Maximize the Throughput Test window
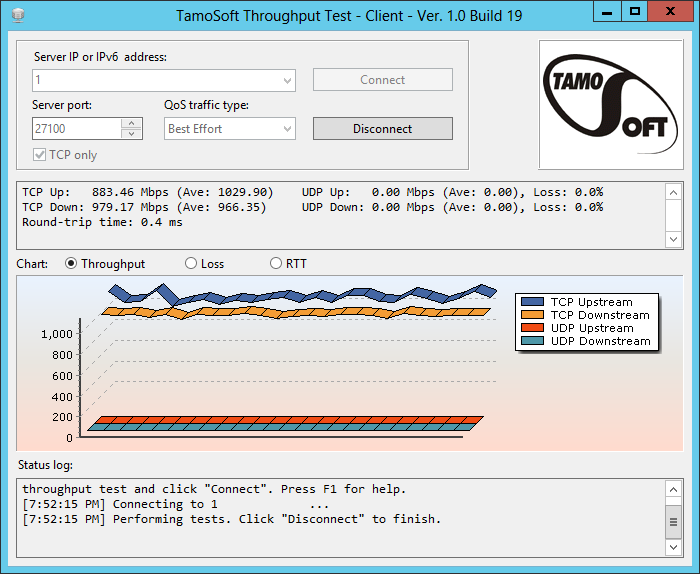The width and height of the screenshot is (700, 574). [x=634, y=11]
